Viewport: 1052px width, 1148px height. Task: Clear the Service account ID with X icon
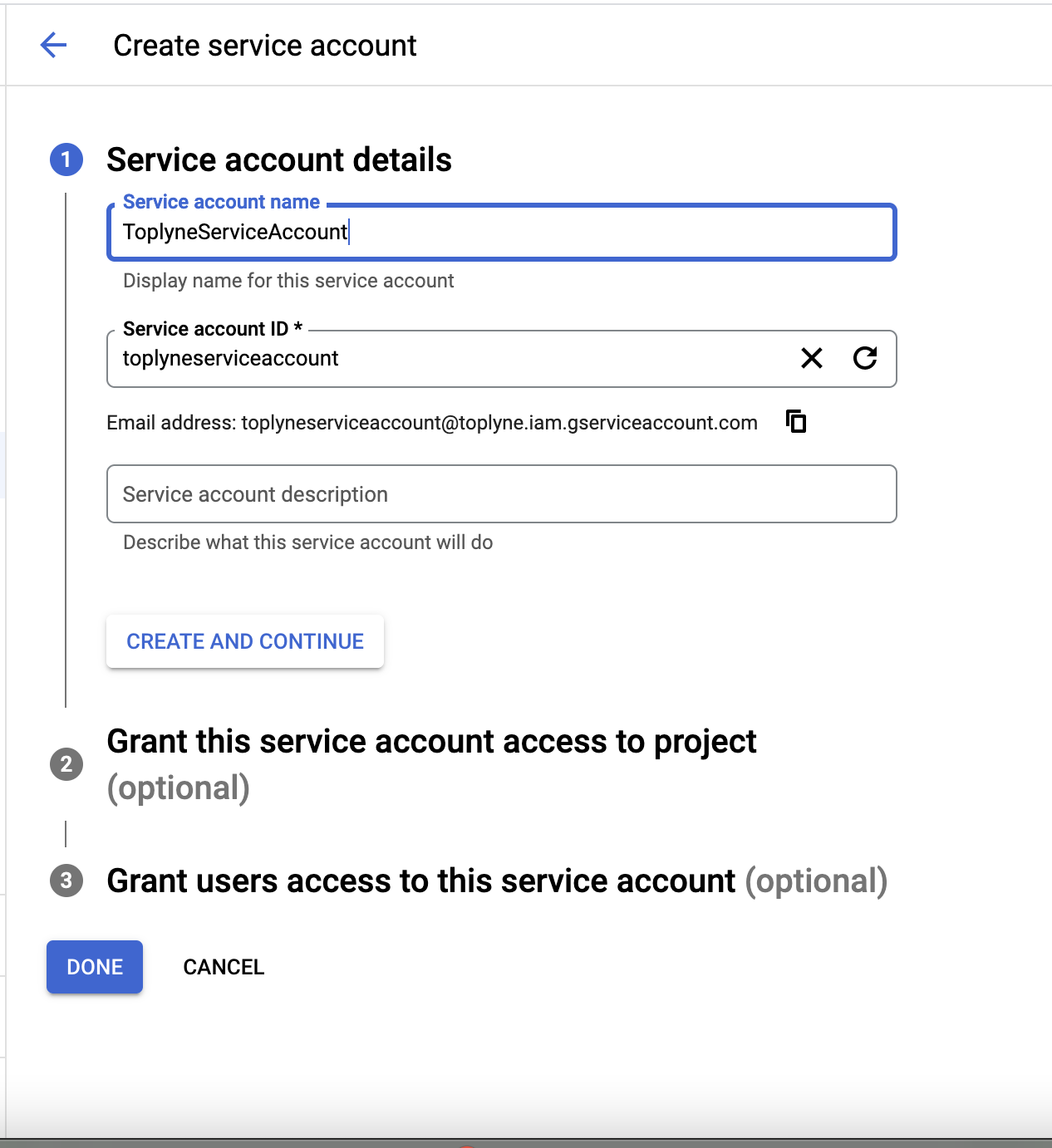click(x=812, y=358)
